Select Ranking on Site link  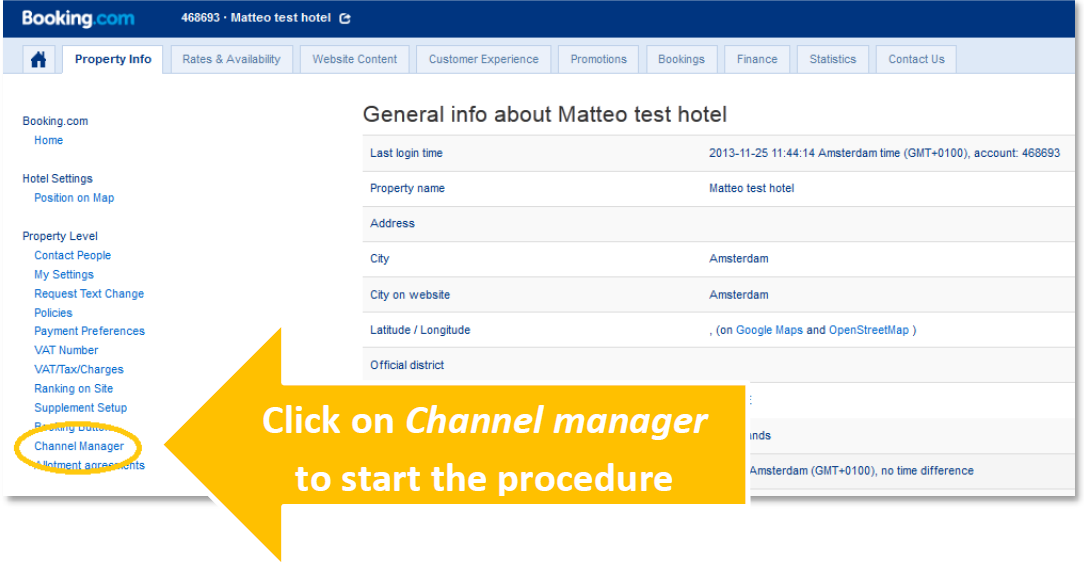point(73,388)
